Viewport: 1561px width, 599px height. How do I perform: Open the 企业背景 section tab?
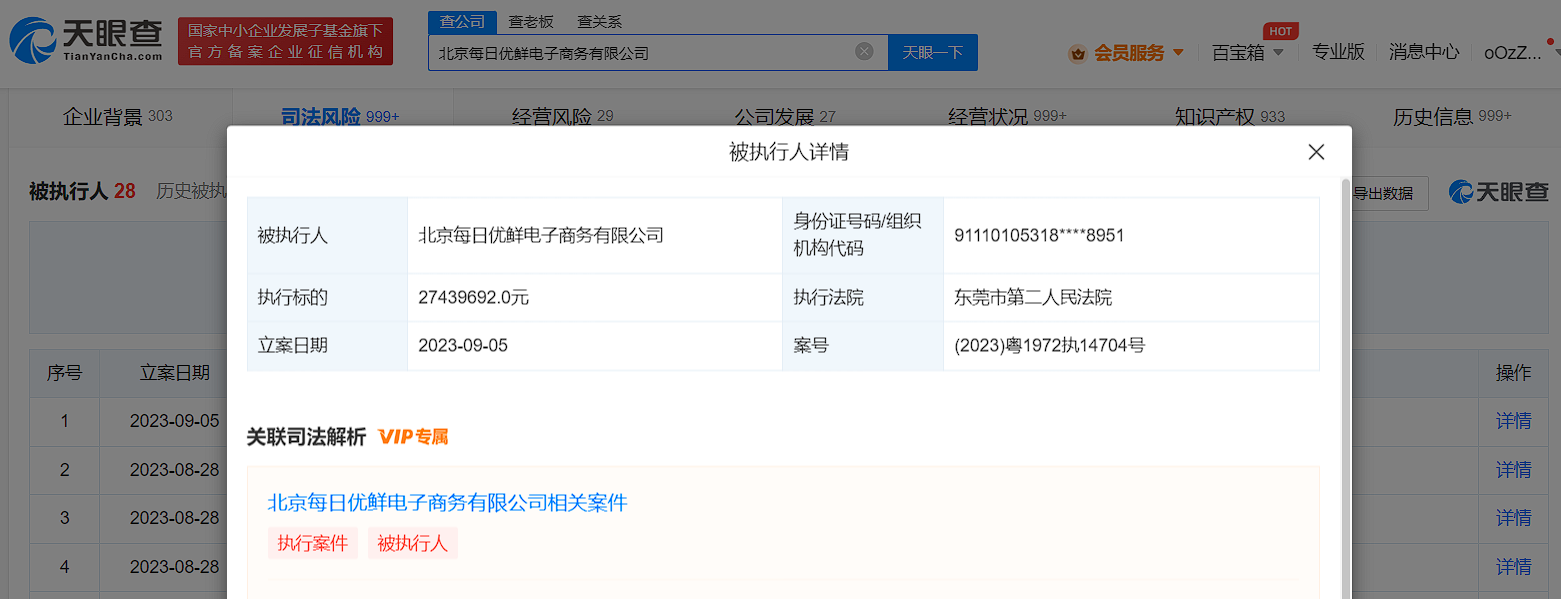tap(117, 116)
